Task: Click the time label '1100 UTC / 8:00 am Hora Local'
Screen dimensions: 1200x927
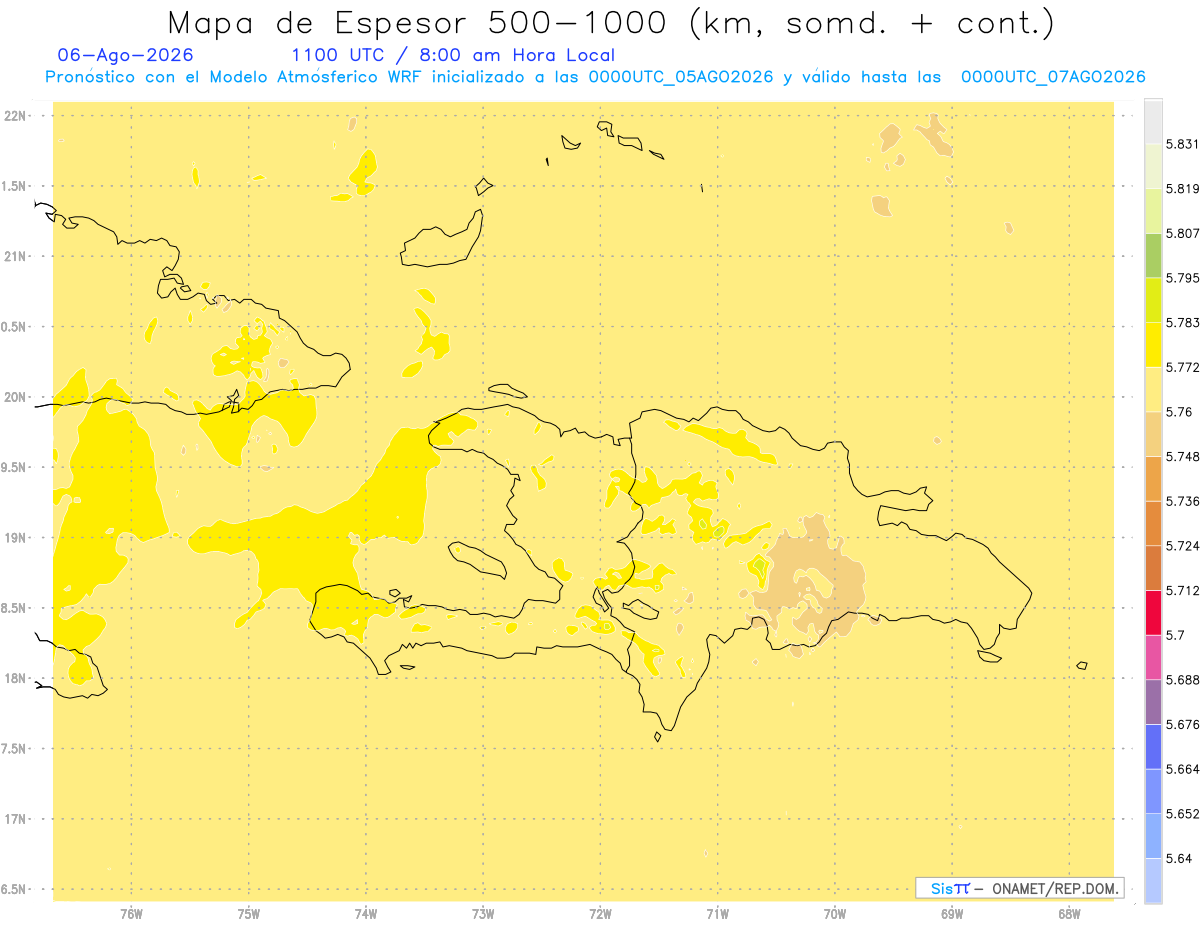Action: point(453,55)
